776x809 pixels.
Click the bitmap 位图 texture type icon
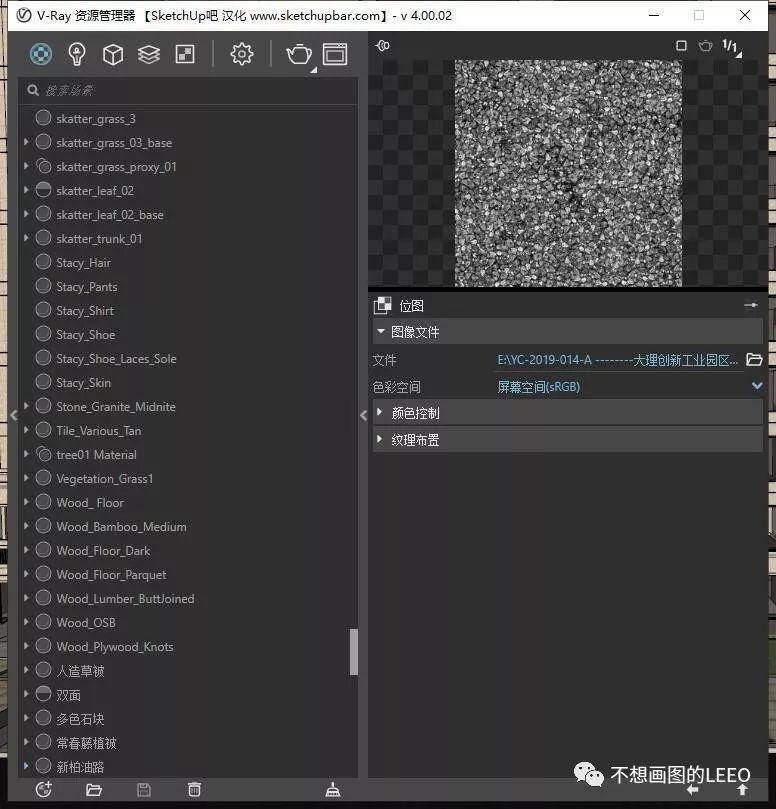click(382, 305)
